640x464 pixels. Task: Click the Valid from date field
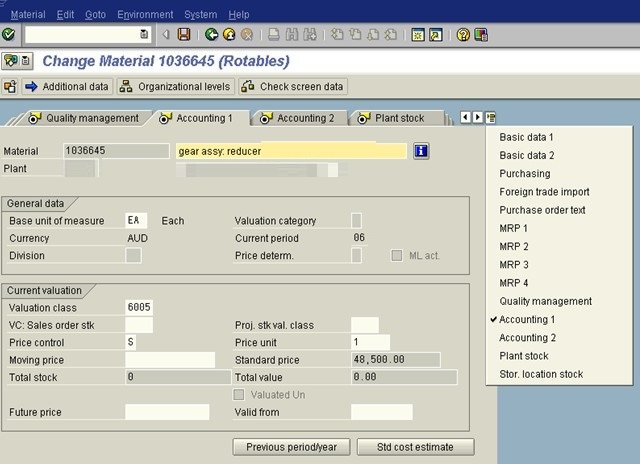pyautogui.click(x=382, y=412)
